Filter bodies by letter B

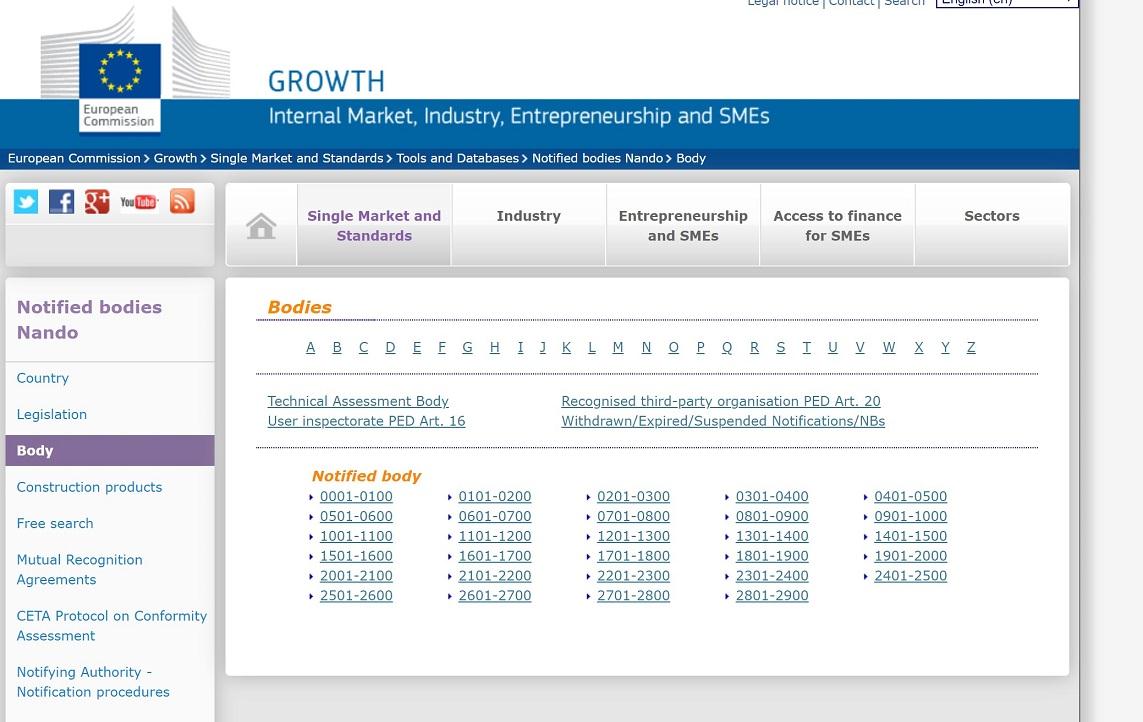point(337,348)
